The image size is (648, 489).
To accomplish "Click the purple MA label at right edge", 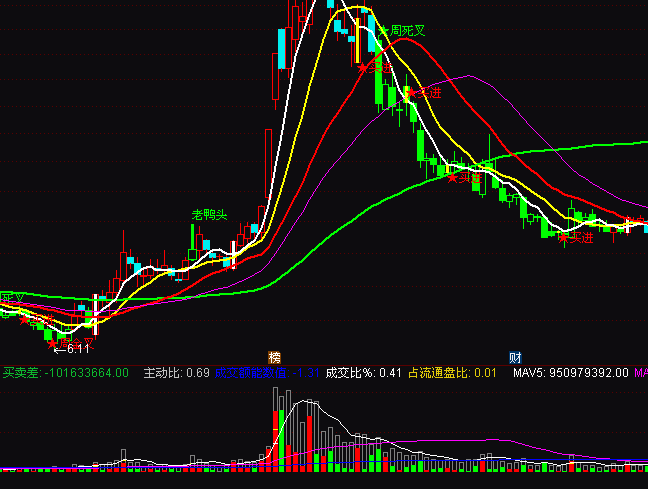I will [640, 373].
